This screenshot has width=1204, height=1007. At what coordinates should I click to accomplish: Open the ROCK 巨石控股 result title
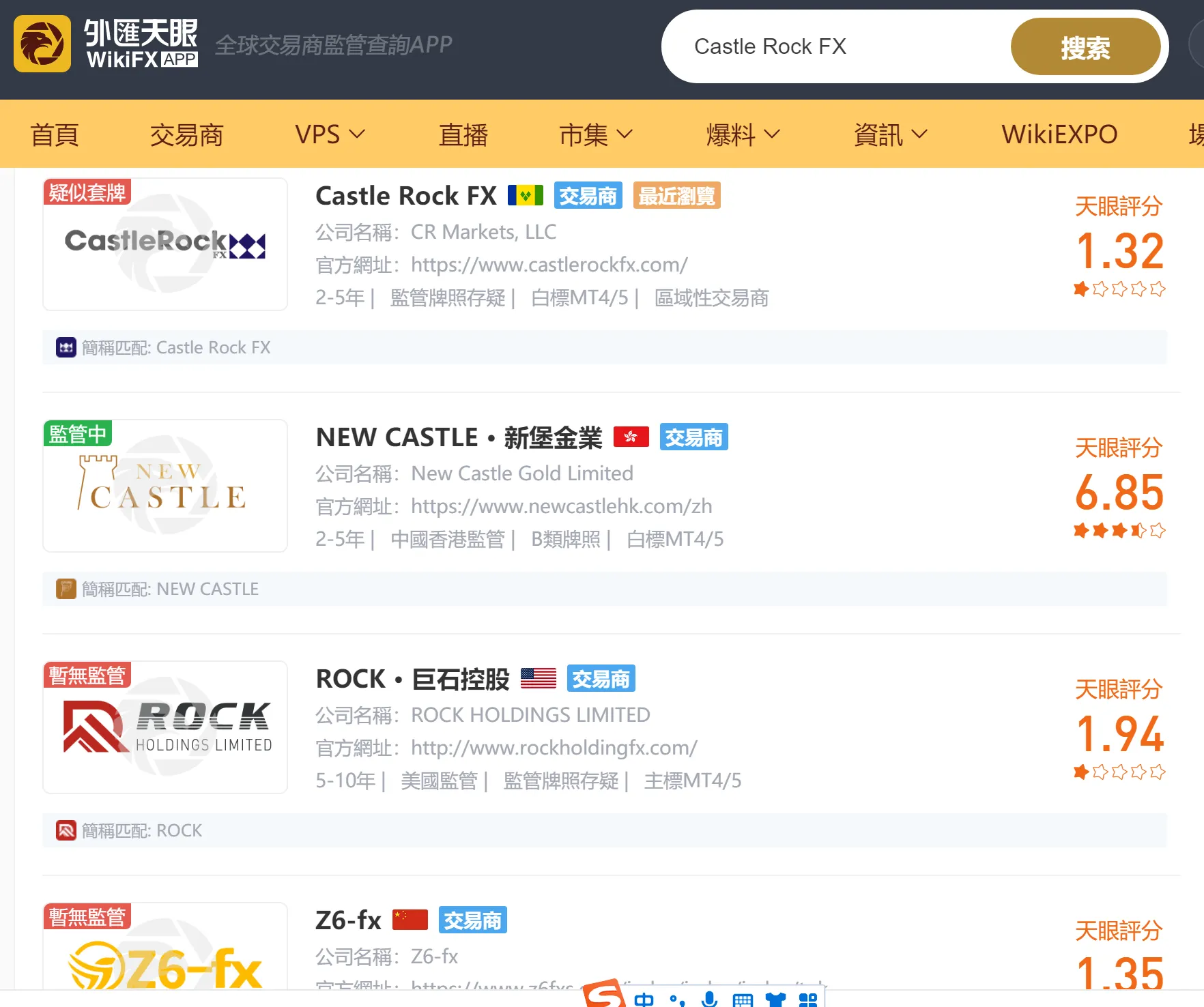pyautogui.click(x=413, y=679)
